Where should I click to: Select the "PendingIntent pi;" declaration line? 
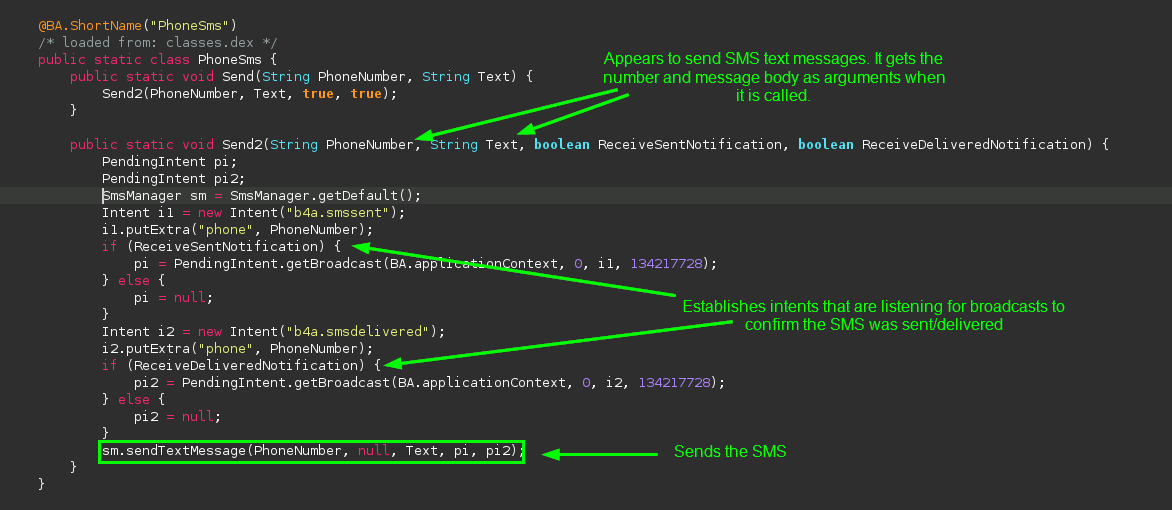click(x=169, y=162)
